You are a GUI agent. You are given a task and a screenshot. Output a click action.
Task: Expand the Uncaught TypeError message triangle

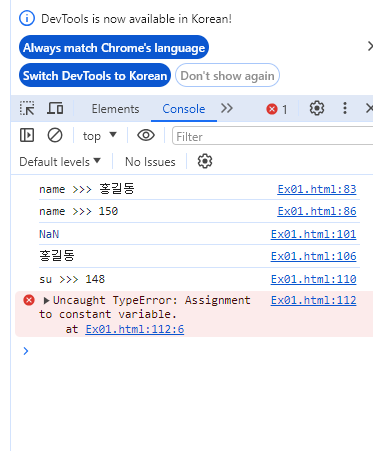point(46,301)
